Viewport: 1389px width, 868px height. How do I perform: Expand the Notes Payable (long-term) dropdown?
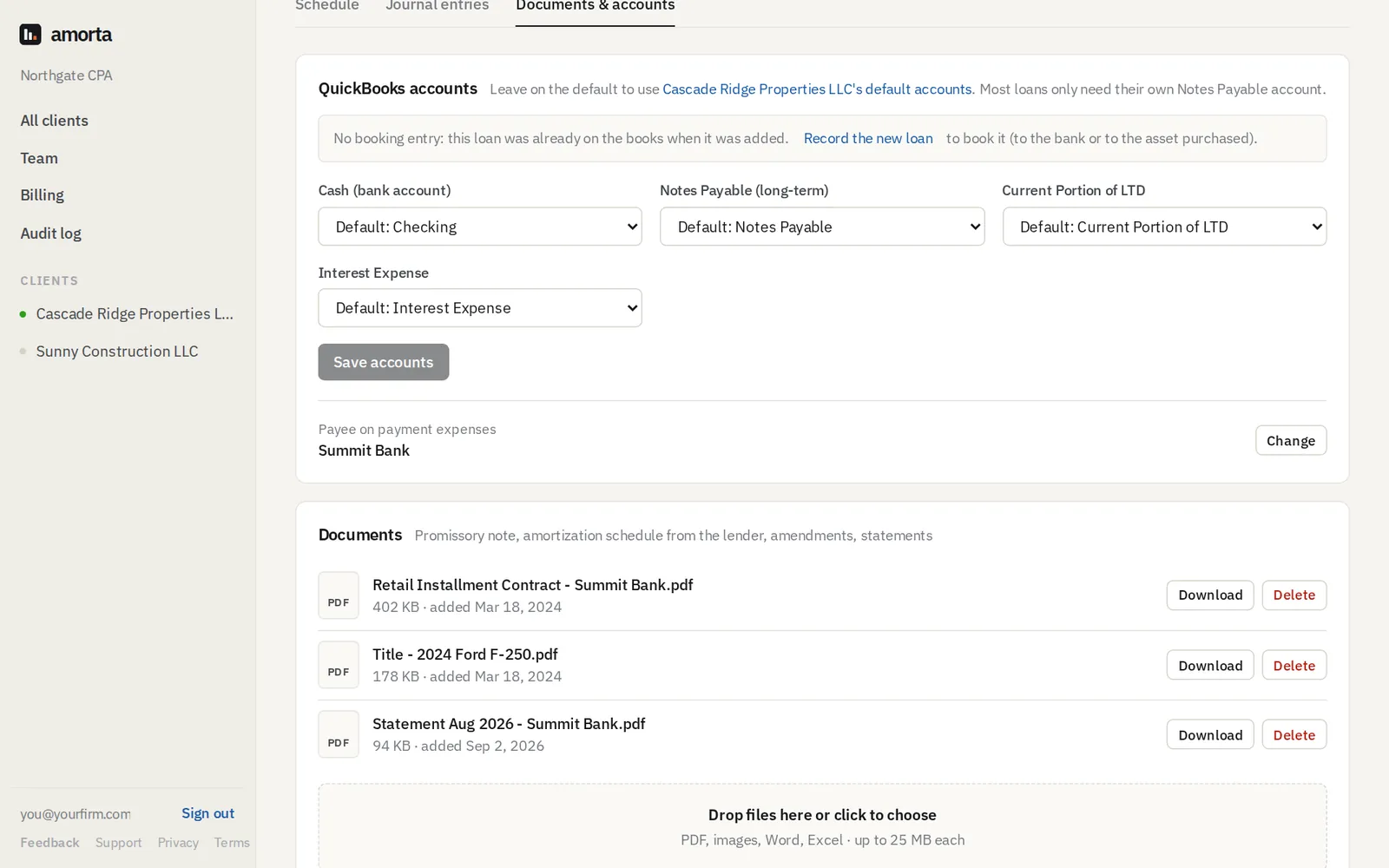tap(822, 227)
